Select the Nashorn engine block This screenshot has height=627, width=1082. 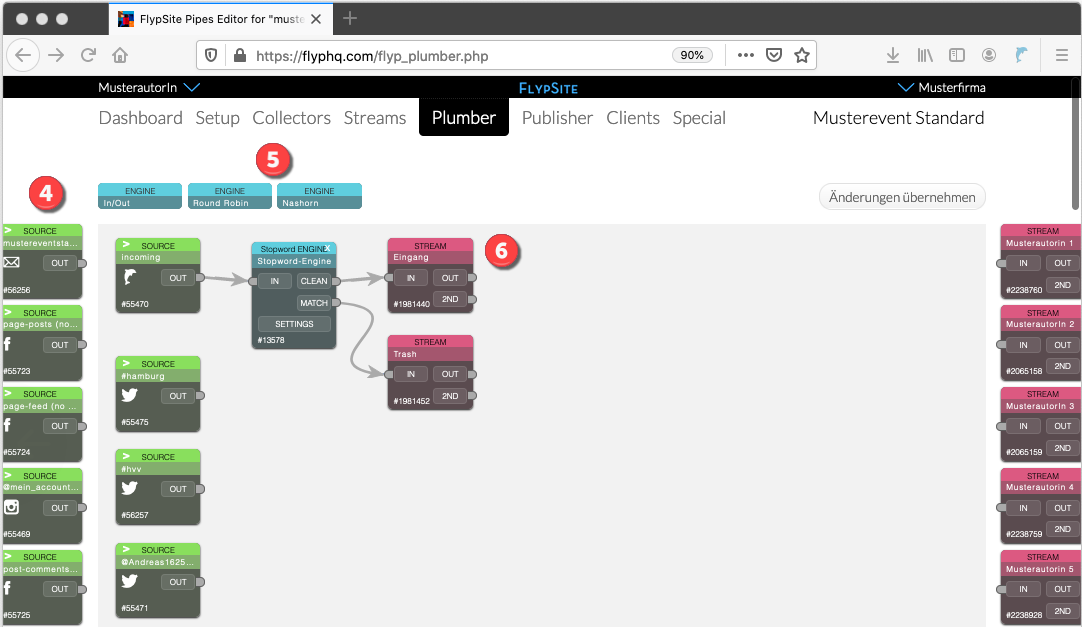click(x=319, y=197)
